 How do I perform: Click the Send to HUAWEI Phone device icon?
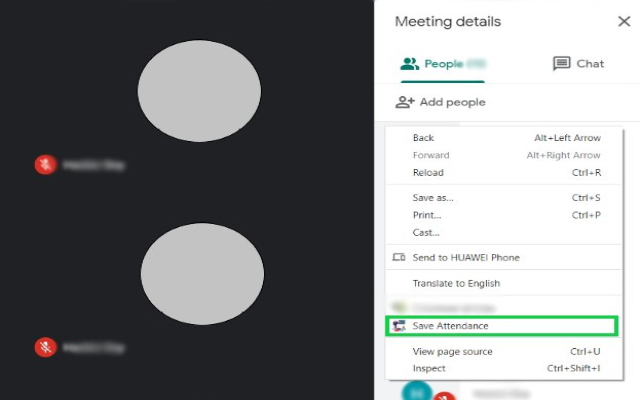tap(399, 258)
